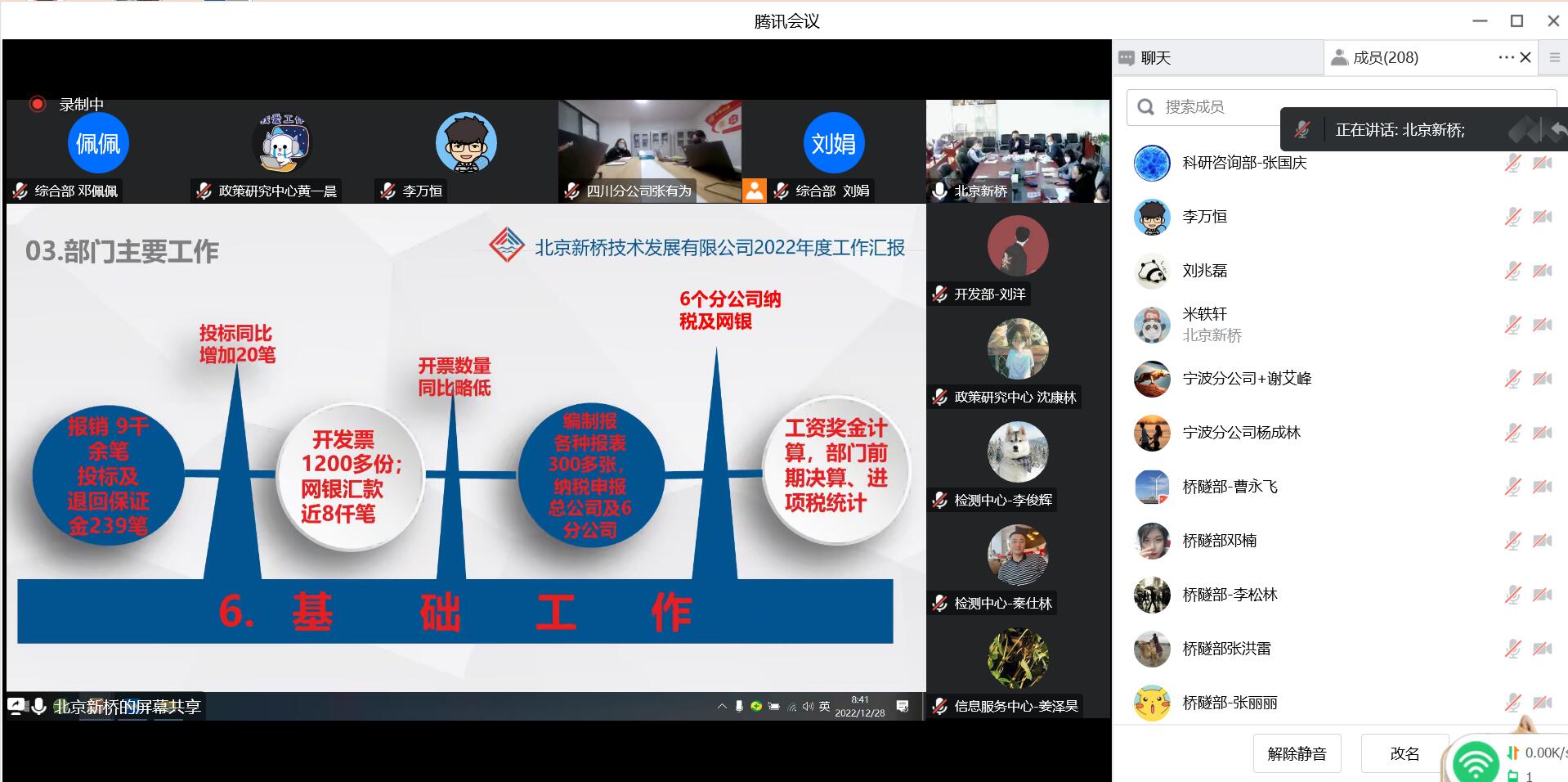Open the hamburger menu beside members tab
Viewport: 1568px width, 782px height.
click(1554, 57)
